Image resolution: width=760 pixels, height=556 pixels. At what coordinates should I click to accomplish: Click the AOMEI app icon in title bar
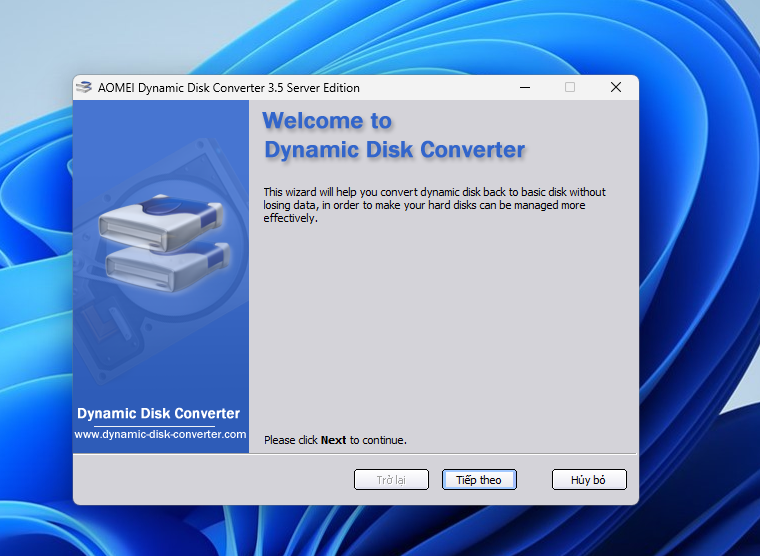click(84, 87)
